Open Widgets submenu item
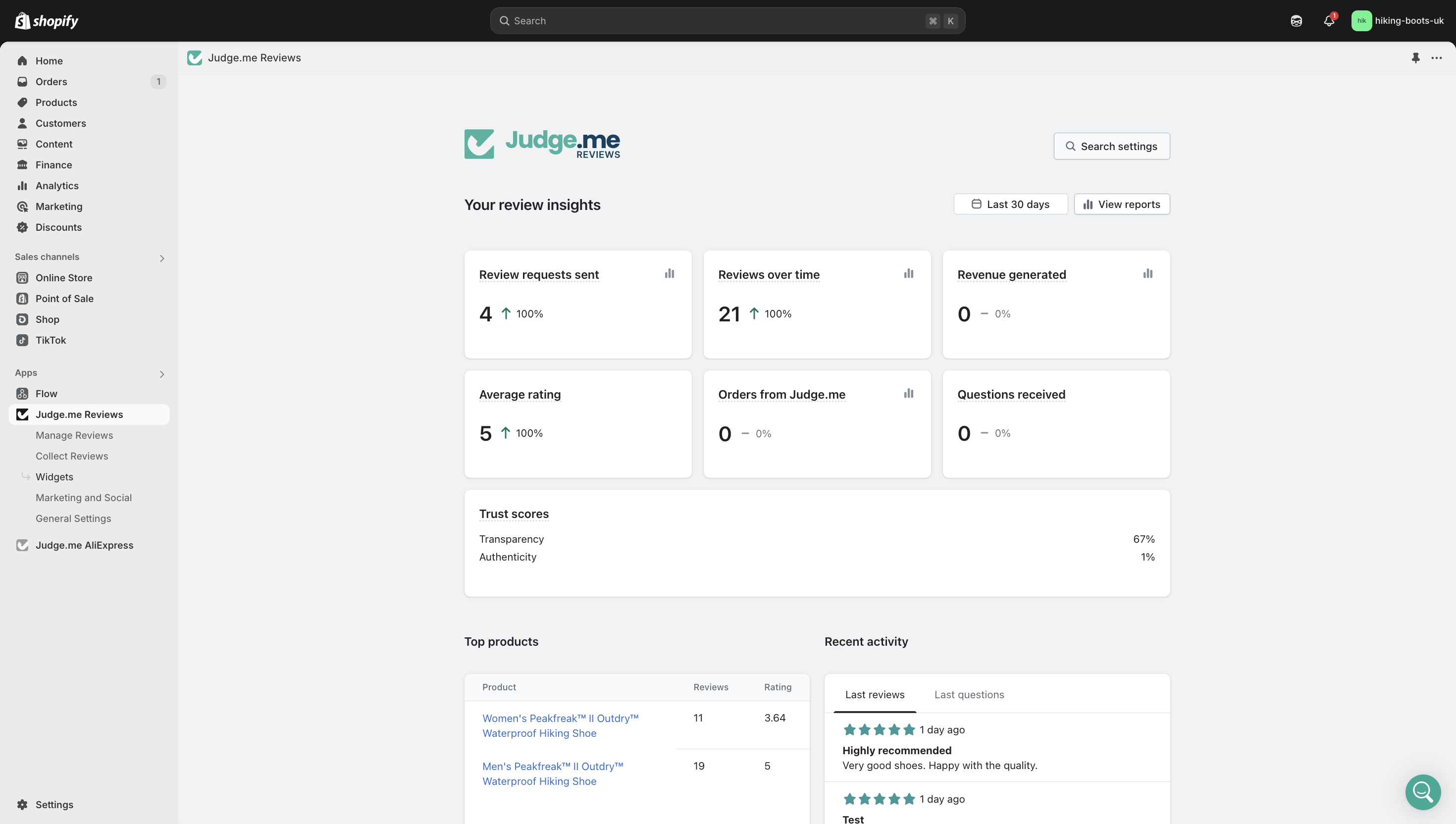The height and width of the screenshot is (824, 1456). point(54,477)
